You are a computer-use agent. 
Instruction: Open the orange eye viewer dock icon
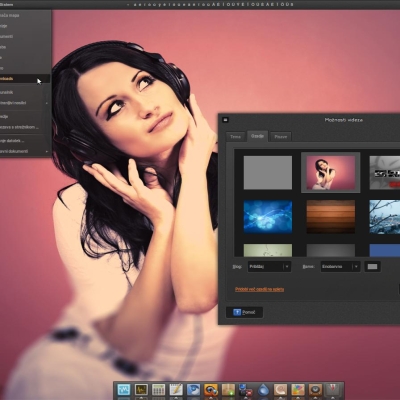(211, 390)
